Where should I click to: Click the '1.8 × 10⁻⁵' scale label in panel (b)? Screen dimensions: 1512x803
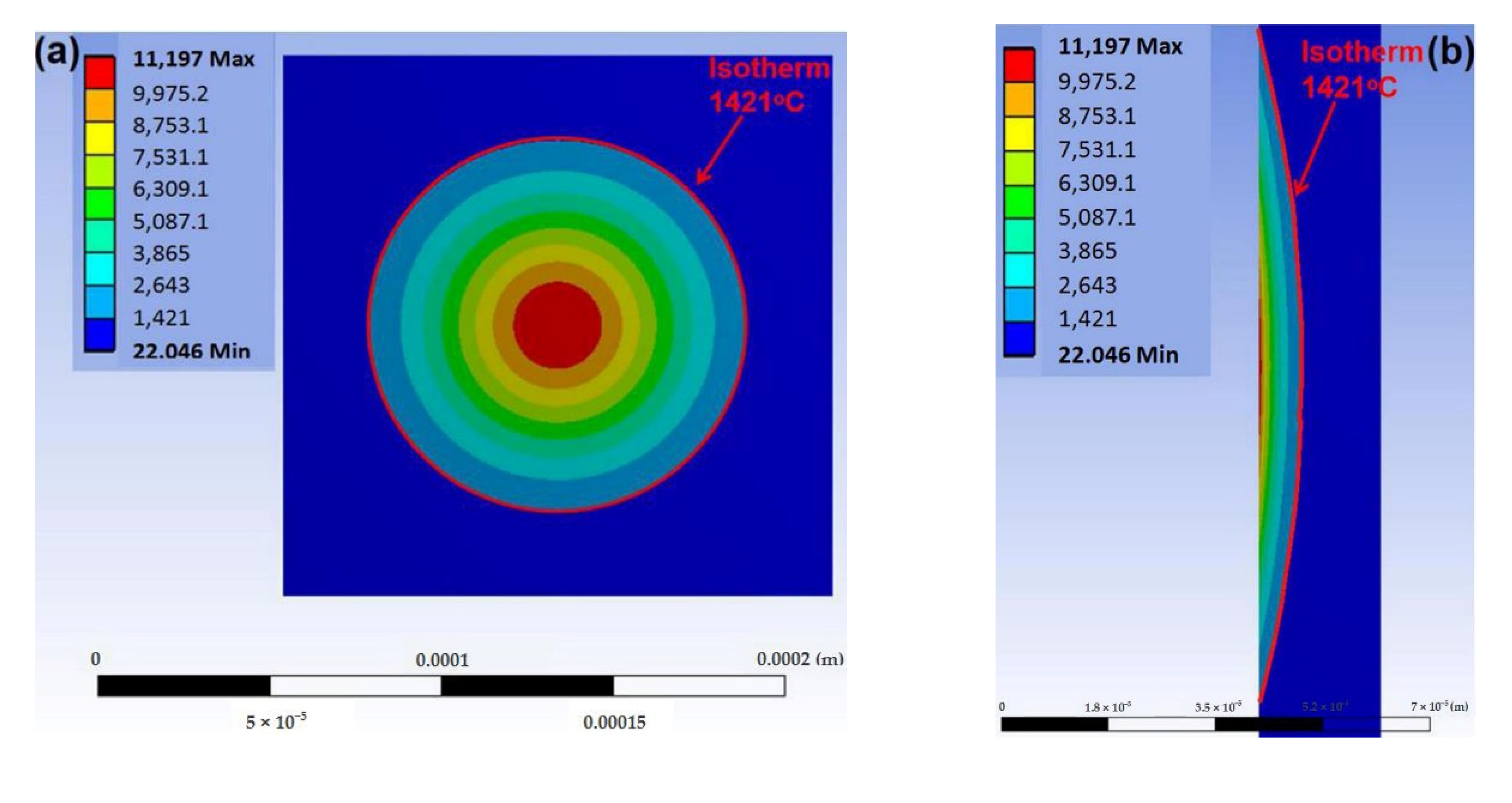point(1108,707)
